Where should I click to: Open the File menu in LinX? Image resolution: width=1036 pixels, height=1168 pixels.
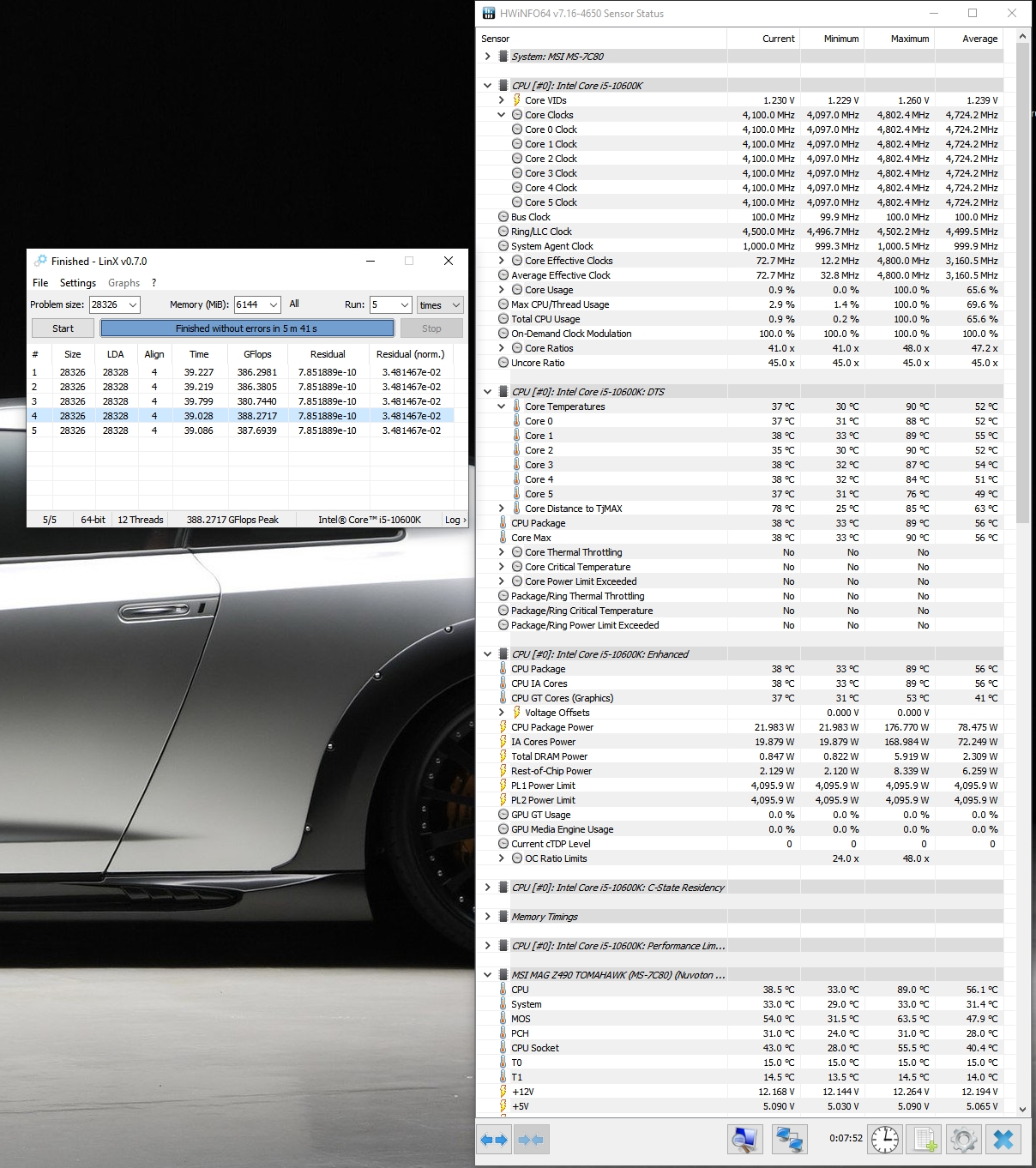40,282
